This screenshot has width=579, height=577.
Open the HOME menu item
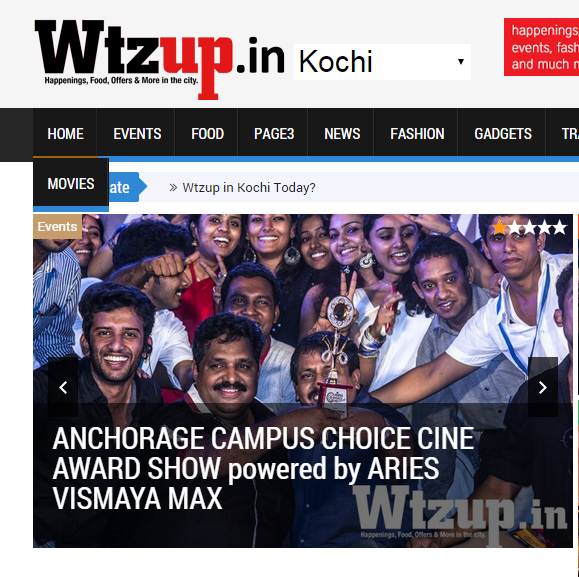[x=65, y=134]
